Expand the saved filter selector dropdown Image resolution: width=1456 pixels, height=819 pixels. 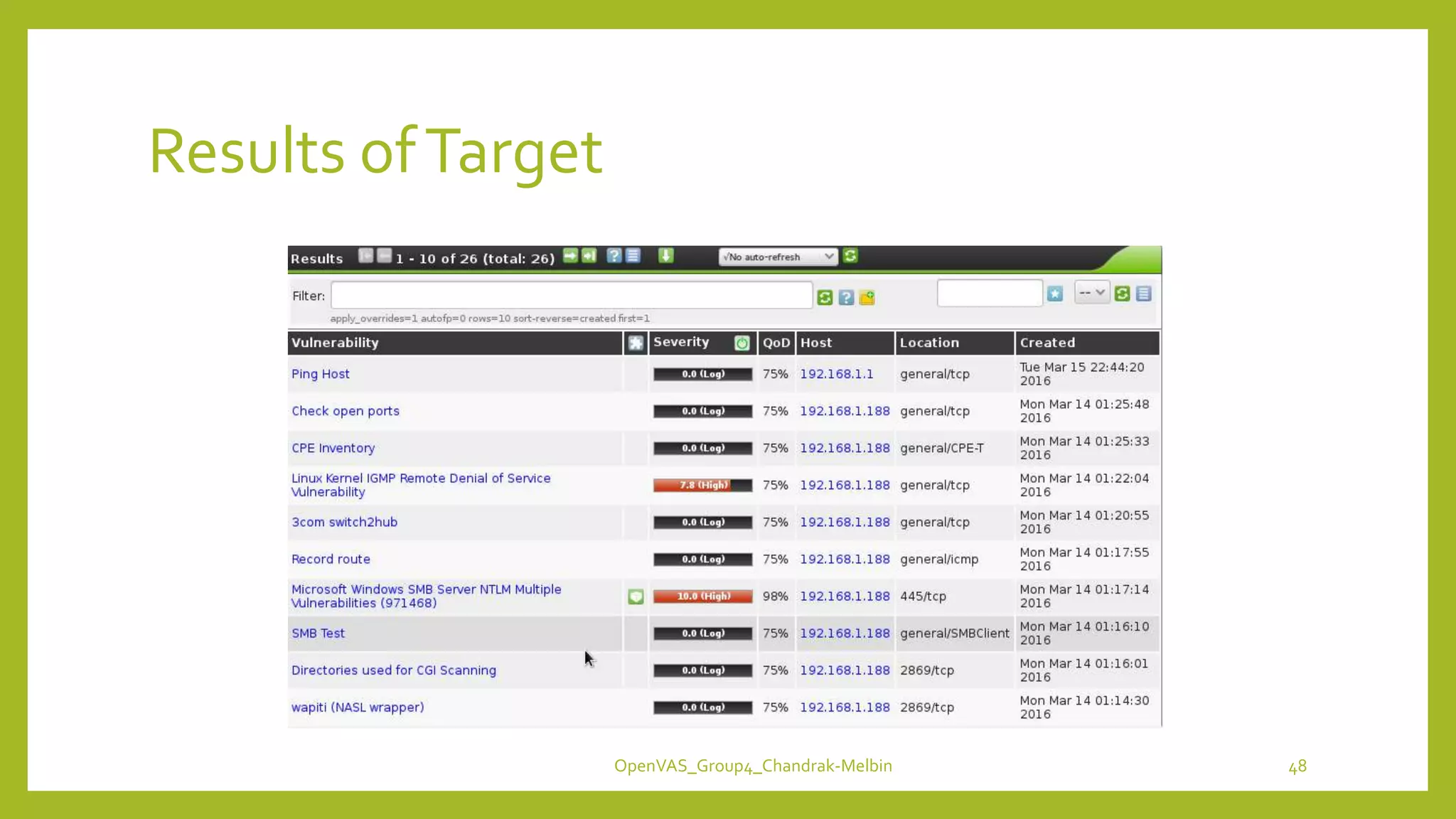[1092, 293]
